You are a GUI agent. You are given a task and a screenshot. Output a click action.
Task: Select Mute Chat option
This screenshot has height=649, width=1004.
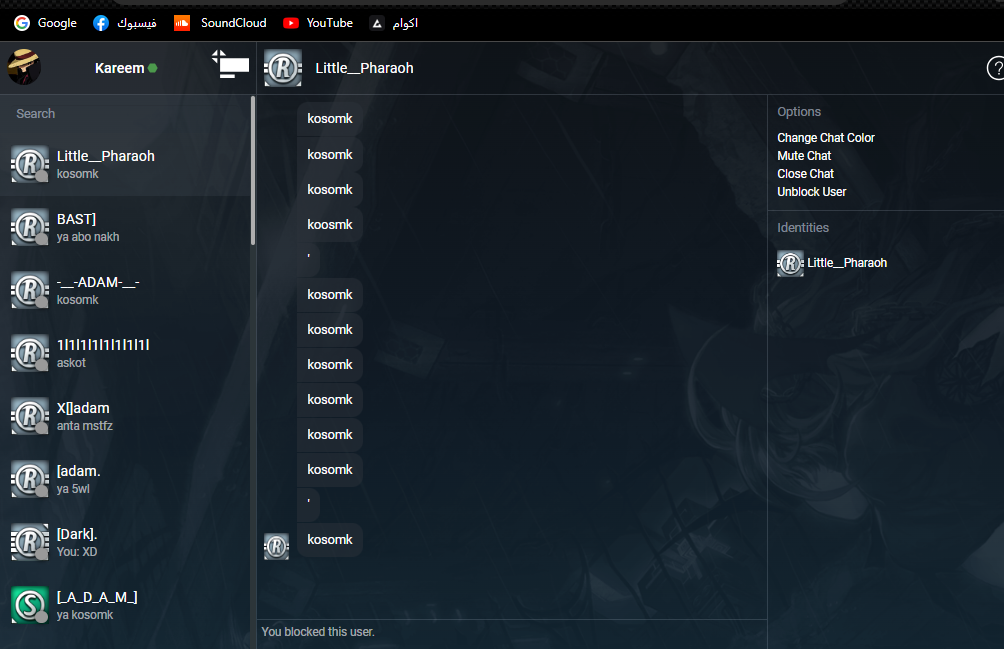coord(804,156)
